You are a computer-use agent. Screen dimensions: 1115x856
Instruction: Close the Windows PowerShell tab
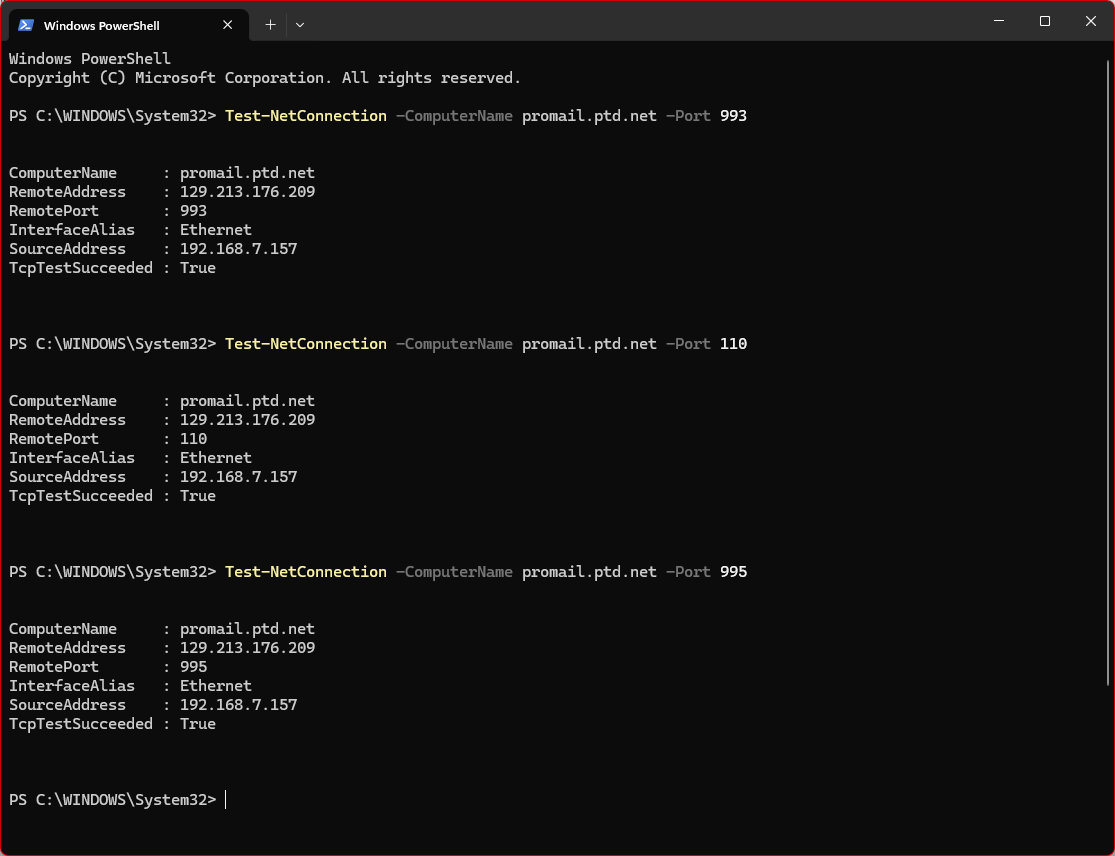(228, 25)
